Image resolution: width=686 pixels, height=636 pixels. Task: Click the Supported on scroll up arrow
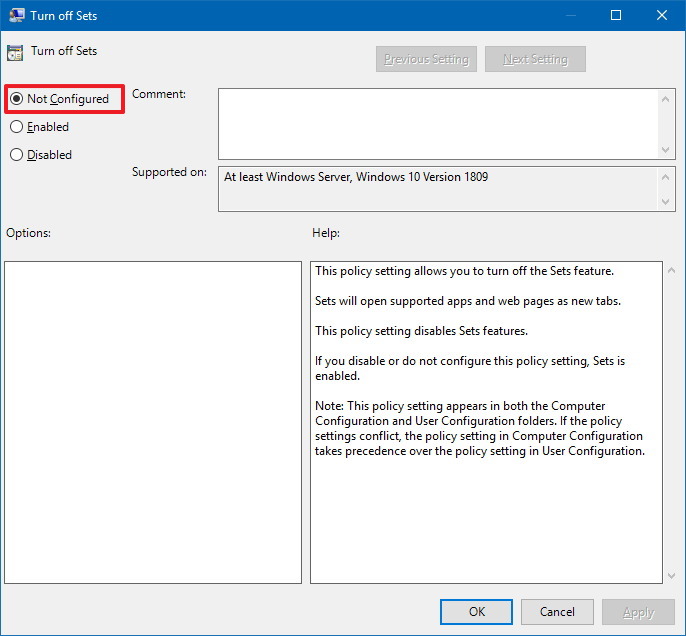[665, 177]
